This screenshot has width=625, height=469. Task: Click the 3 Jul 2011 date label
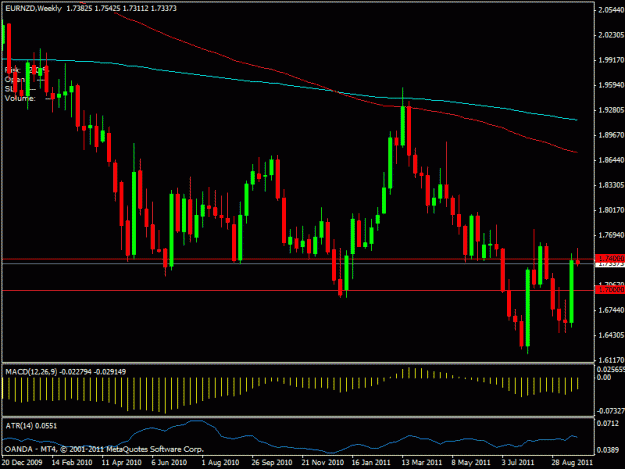(x=518, y=463)
